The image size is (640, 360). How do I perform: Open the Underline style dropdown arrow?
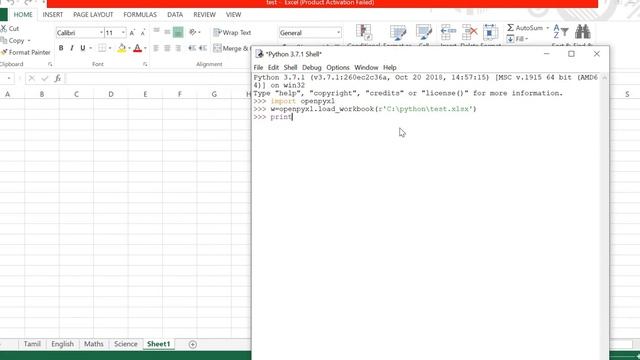(x=90, y=48)
